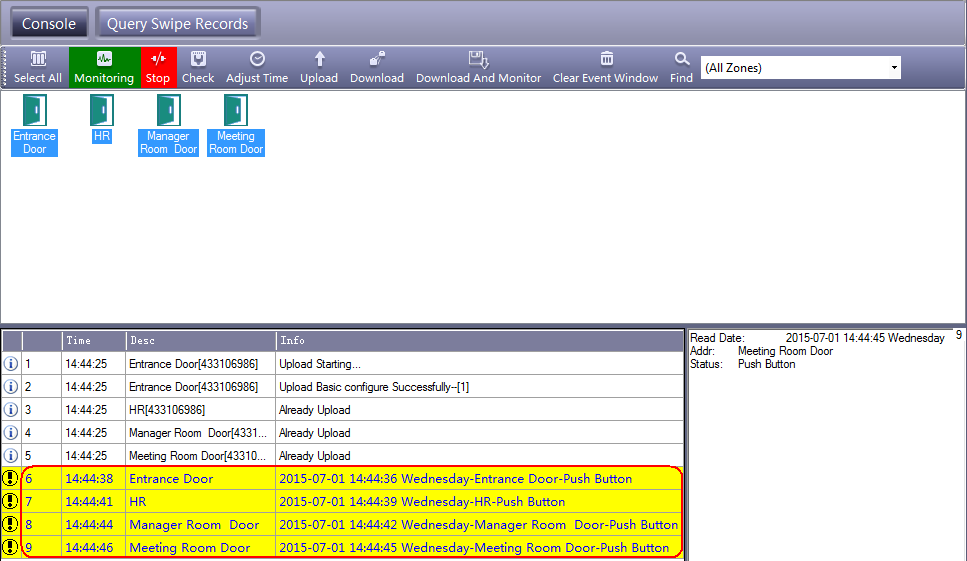This screenshot has width=967, height=561.
Task: Click info icon on event row 2
Action: click(x=10, y=387)
